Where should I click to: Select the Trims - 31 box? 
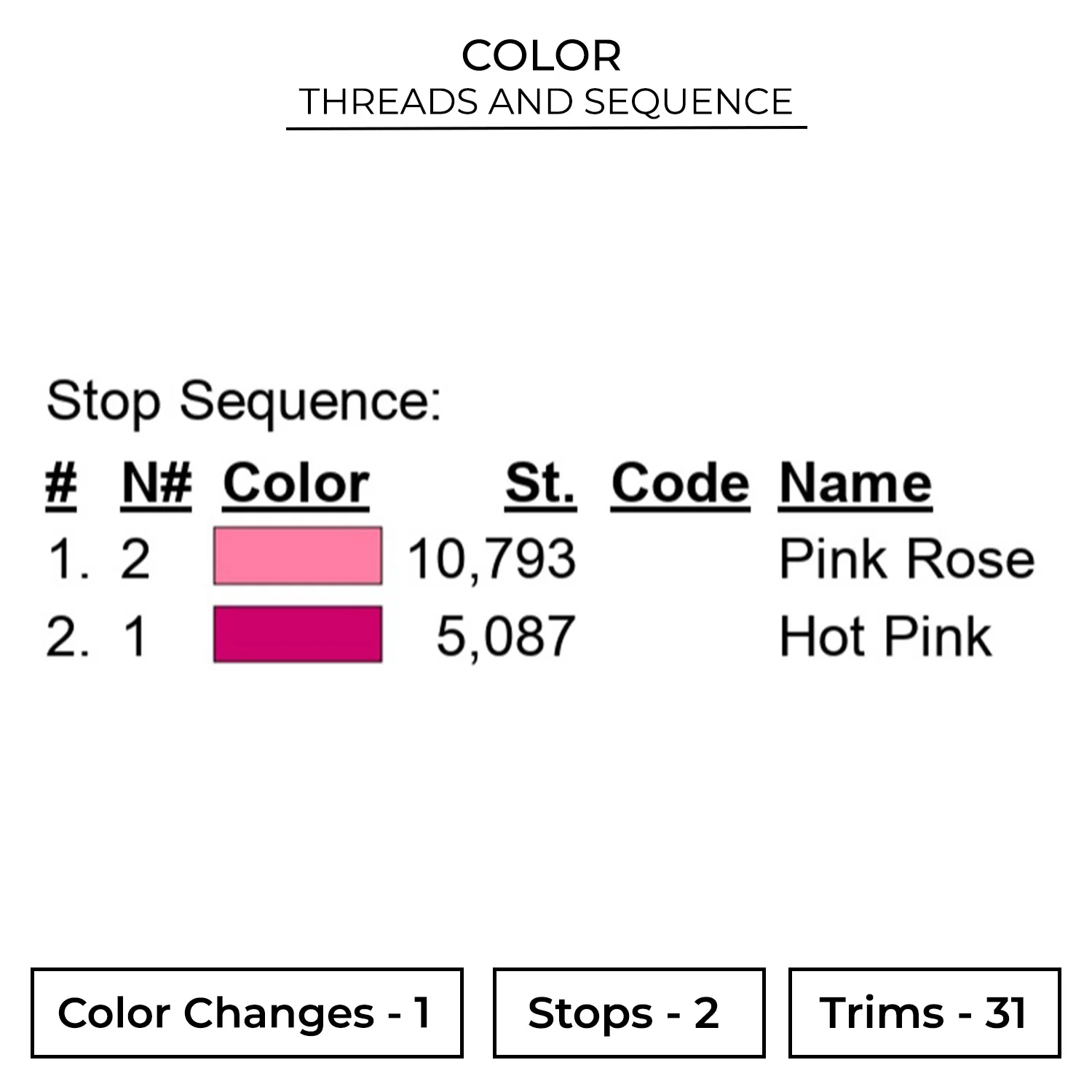[x=924, y=1013]
